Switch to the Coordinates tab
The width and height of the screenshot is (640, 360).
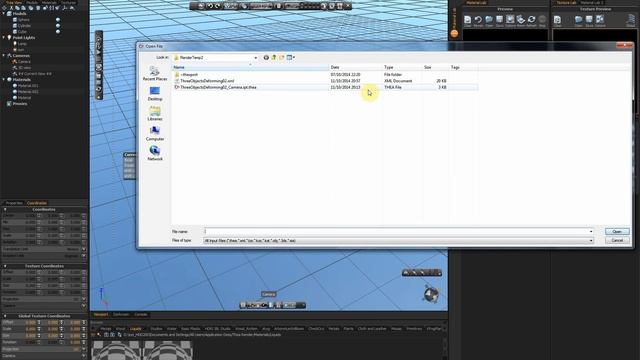coord(37,203)
